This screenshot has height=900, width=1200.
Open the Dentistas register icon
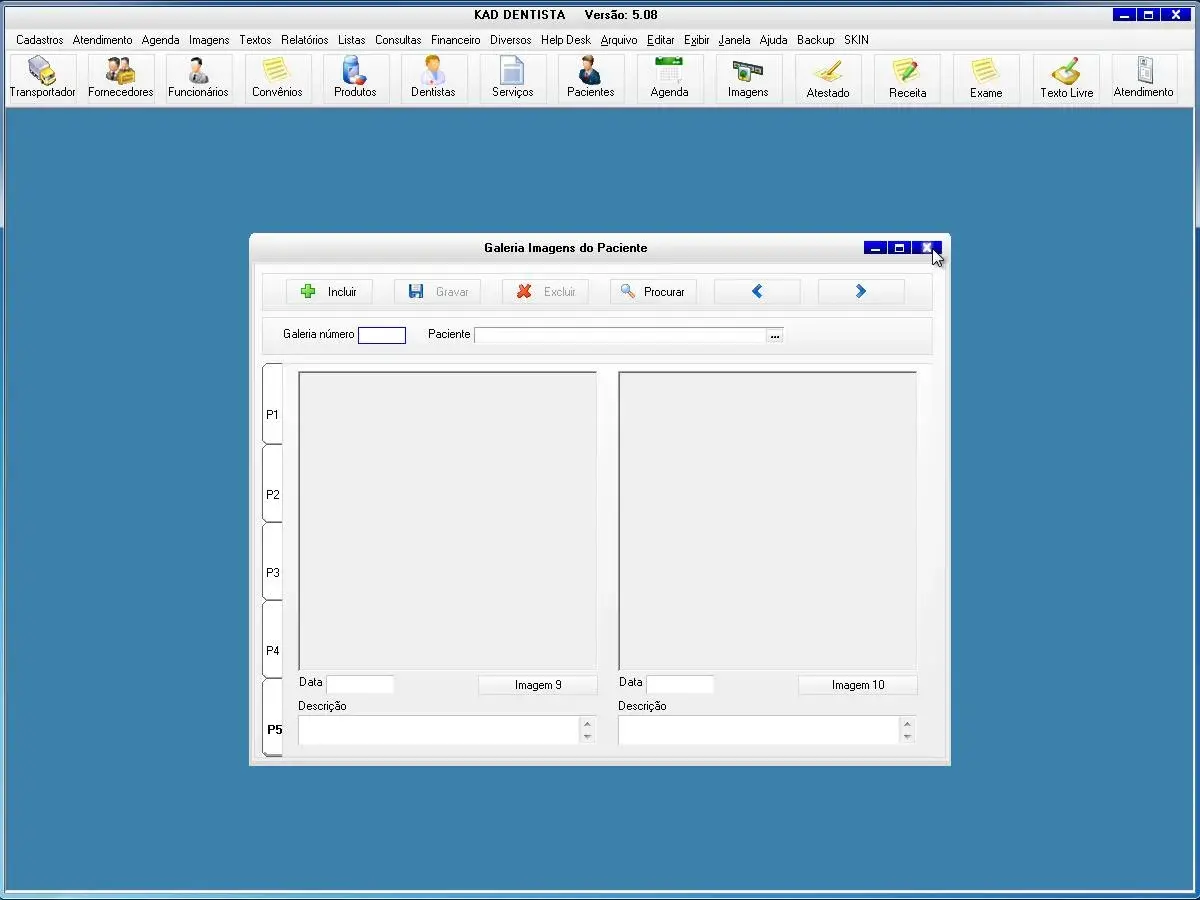(x=433, y=78)
